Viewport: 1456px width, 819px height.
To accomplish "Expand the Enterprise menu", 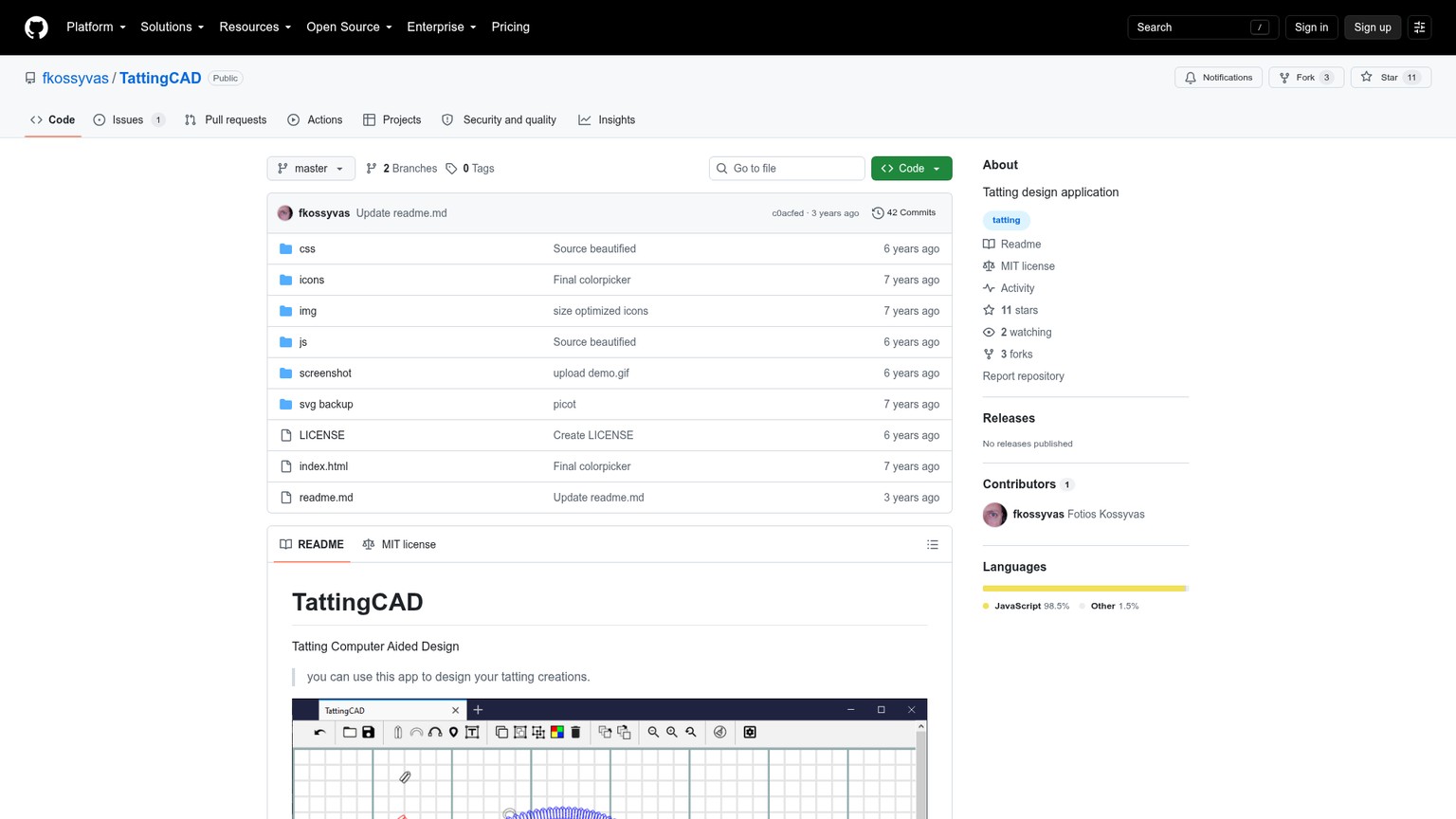I will 442,27.
